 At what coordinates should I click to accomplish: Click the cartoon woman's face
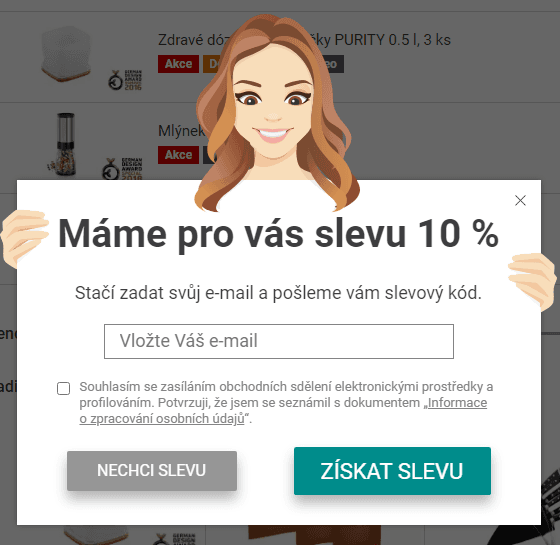click(273, 107)
